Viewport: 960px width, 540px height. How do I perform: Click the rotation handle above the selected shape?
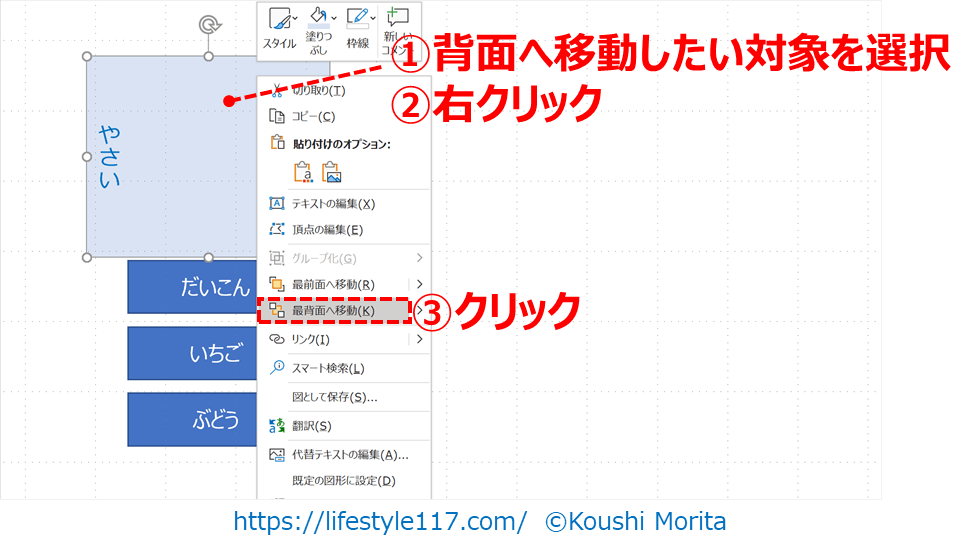click(x=208, y=24)
